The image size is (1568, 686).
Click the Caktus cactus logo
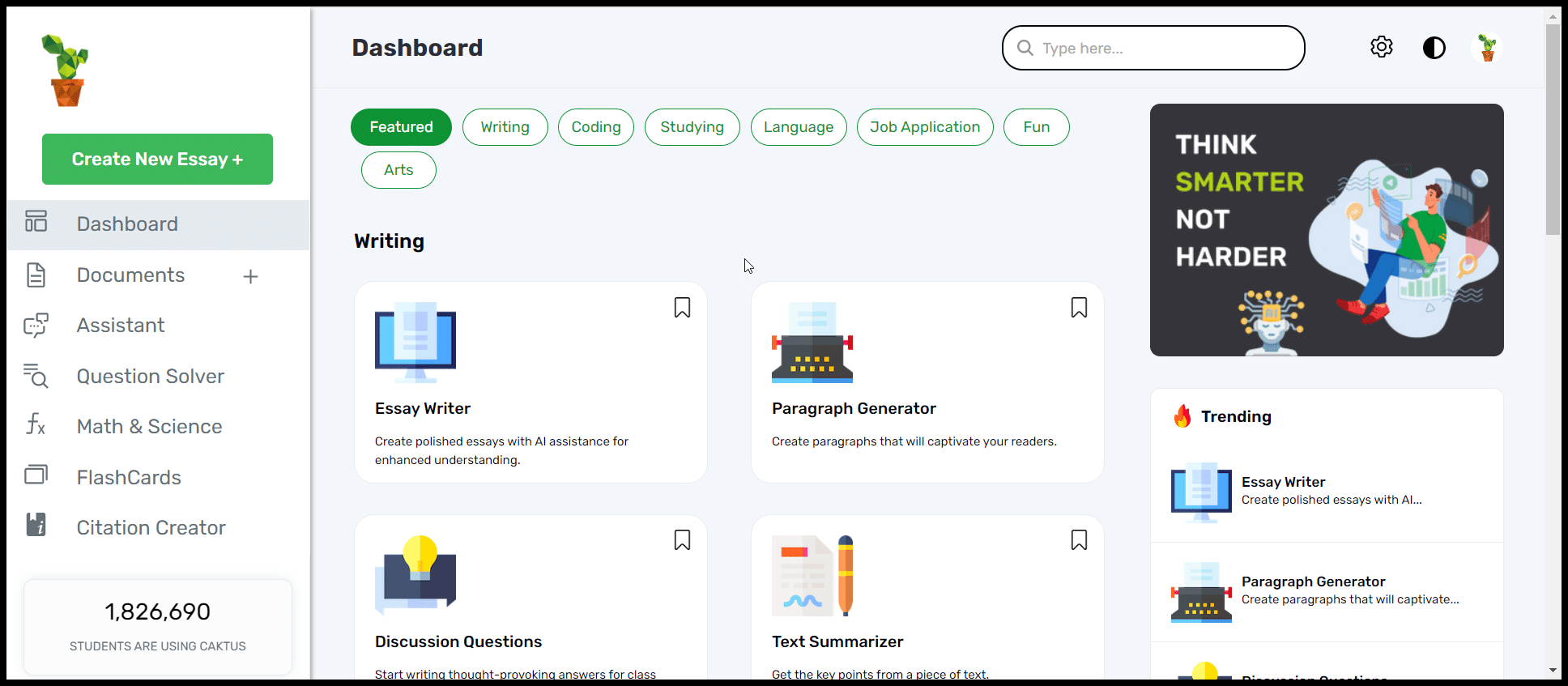click(66, 71)
